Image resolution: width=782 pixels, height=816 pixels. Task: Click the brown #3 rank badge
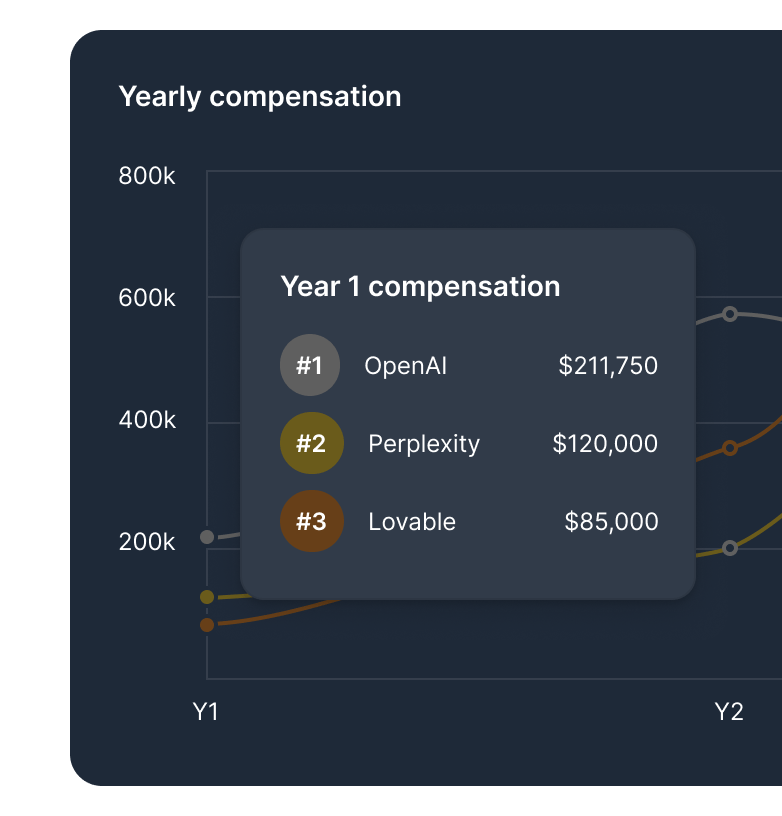[x=312, y=521]
